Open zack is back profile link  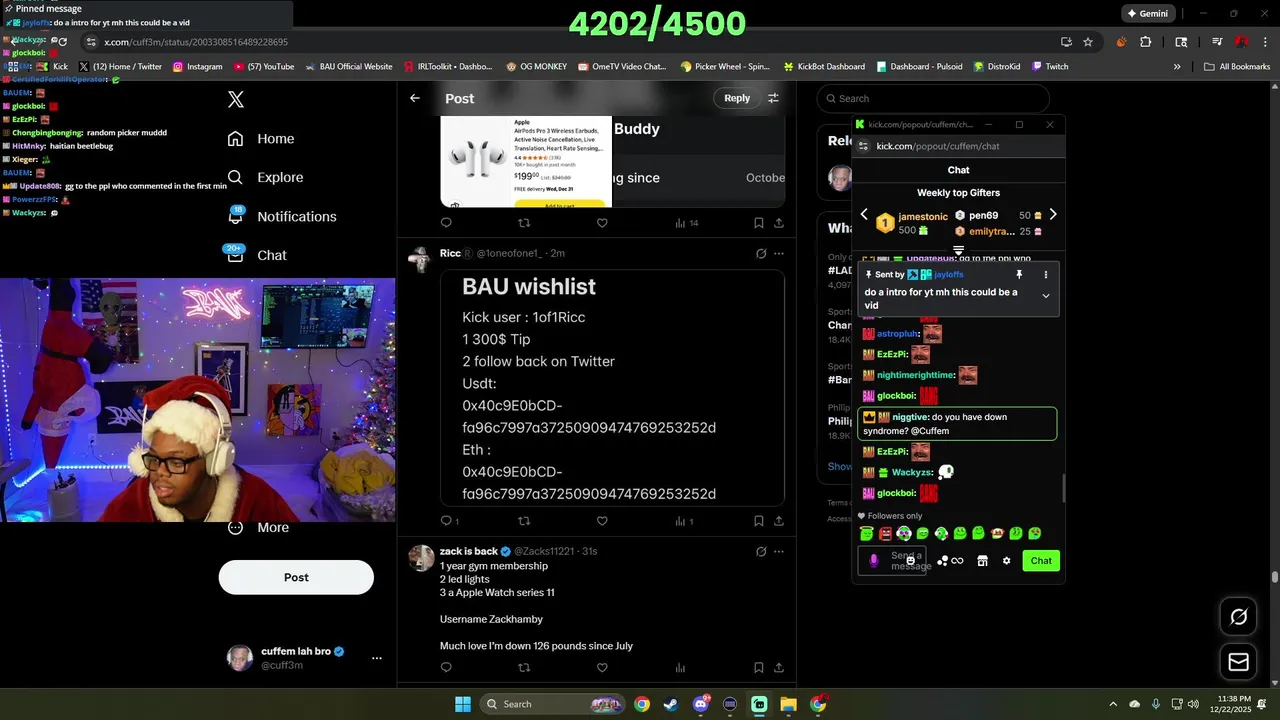pyautogui.click(x=469, y=551)
